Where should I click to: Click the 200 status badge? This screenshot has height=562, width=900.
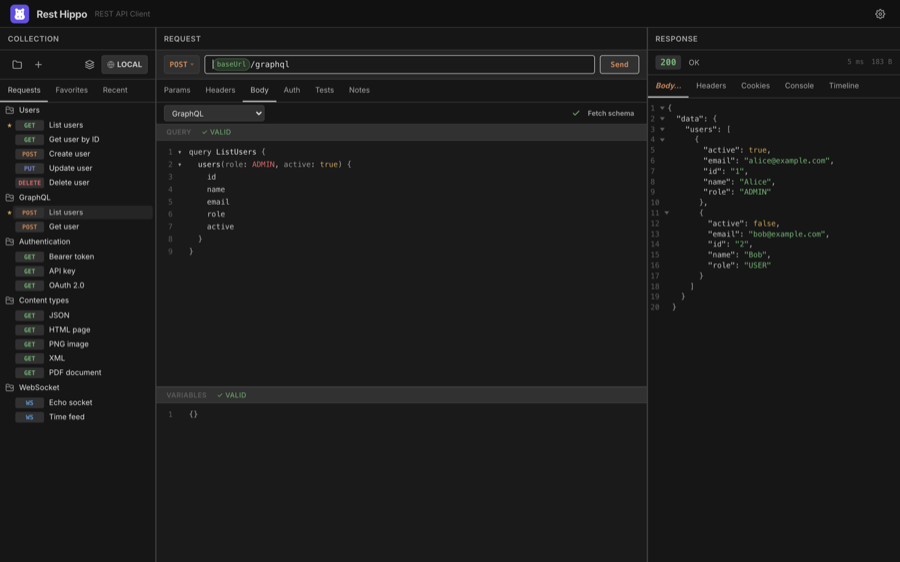click(x=668, y=62)
